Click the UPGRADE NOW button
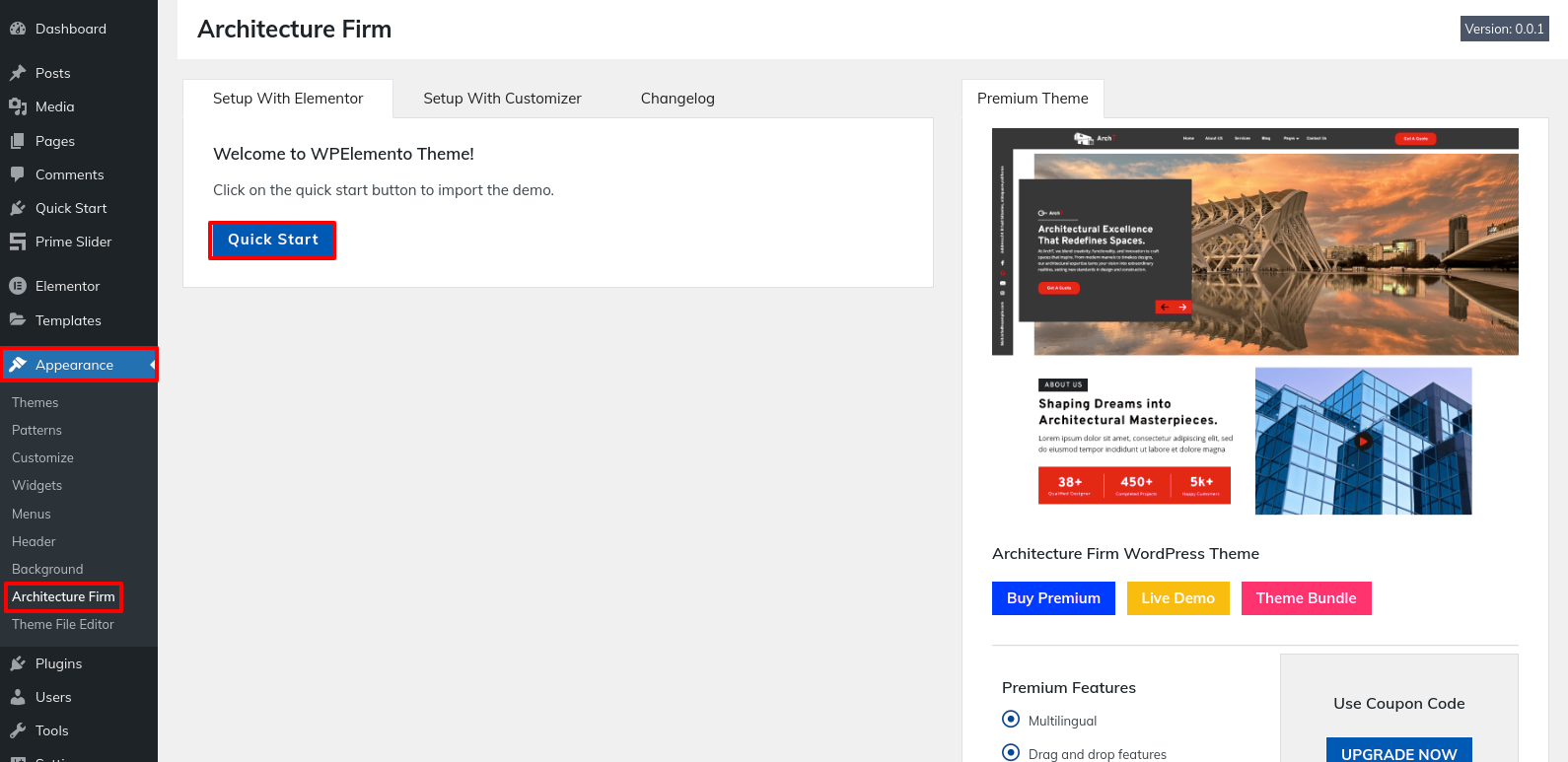The width and height of the screenshot is (1568, 762). [x=1398, y=750]
